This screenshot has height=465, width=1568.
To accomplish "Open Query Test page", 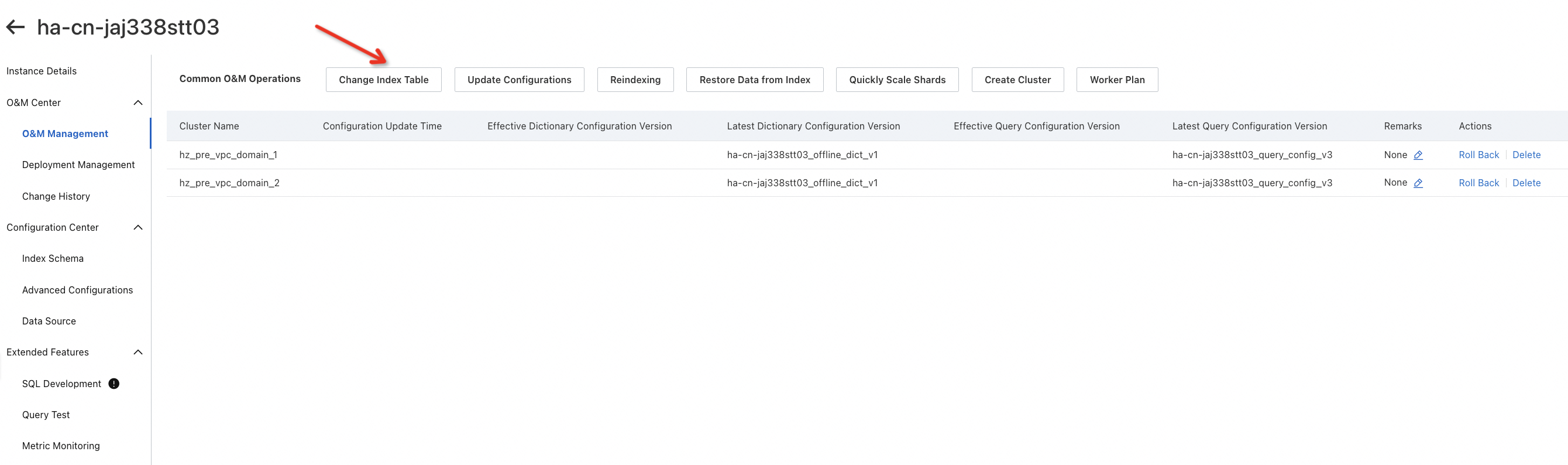I will coord(46,415).
